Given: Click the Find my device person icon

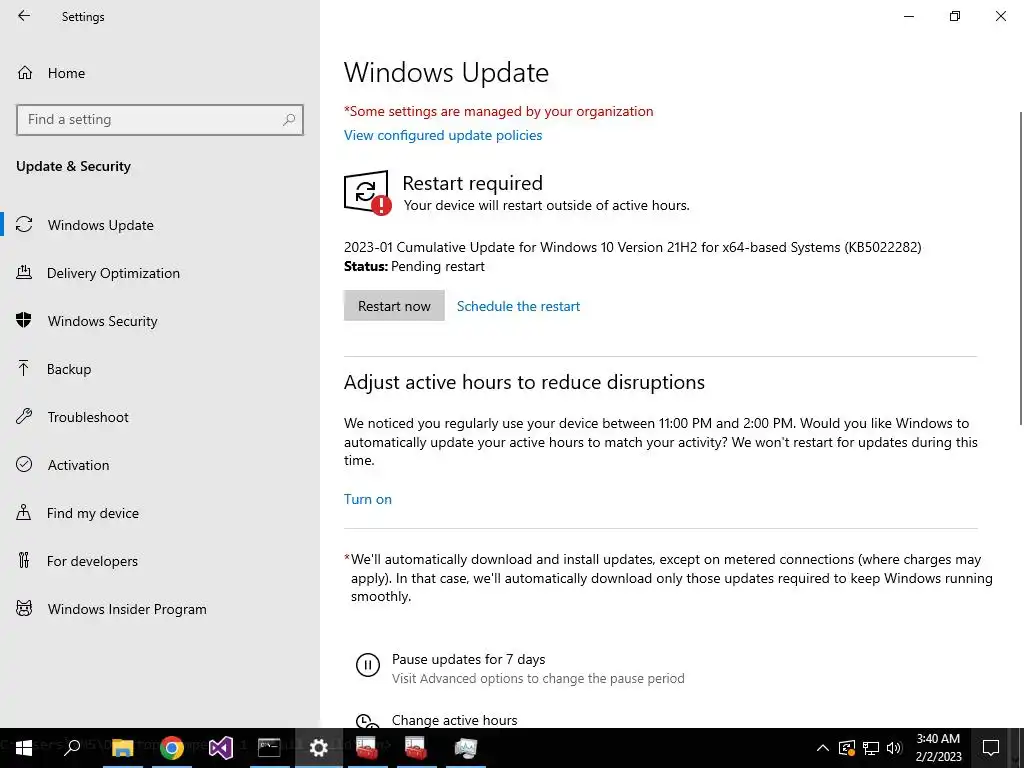Looking at the screenshot, I should (x=24, y=512).
